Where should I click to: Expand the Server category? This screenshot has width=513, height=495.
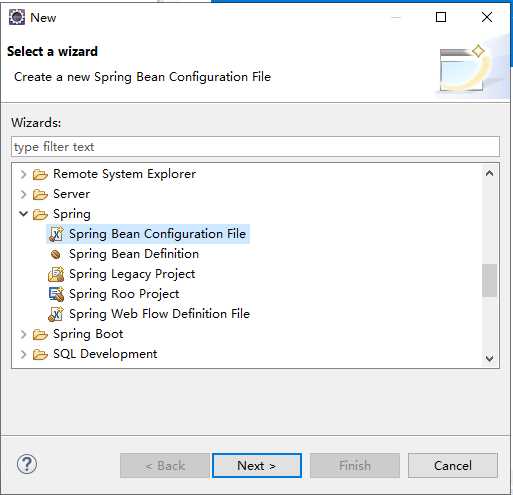[x=23, y=194]
